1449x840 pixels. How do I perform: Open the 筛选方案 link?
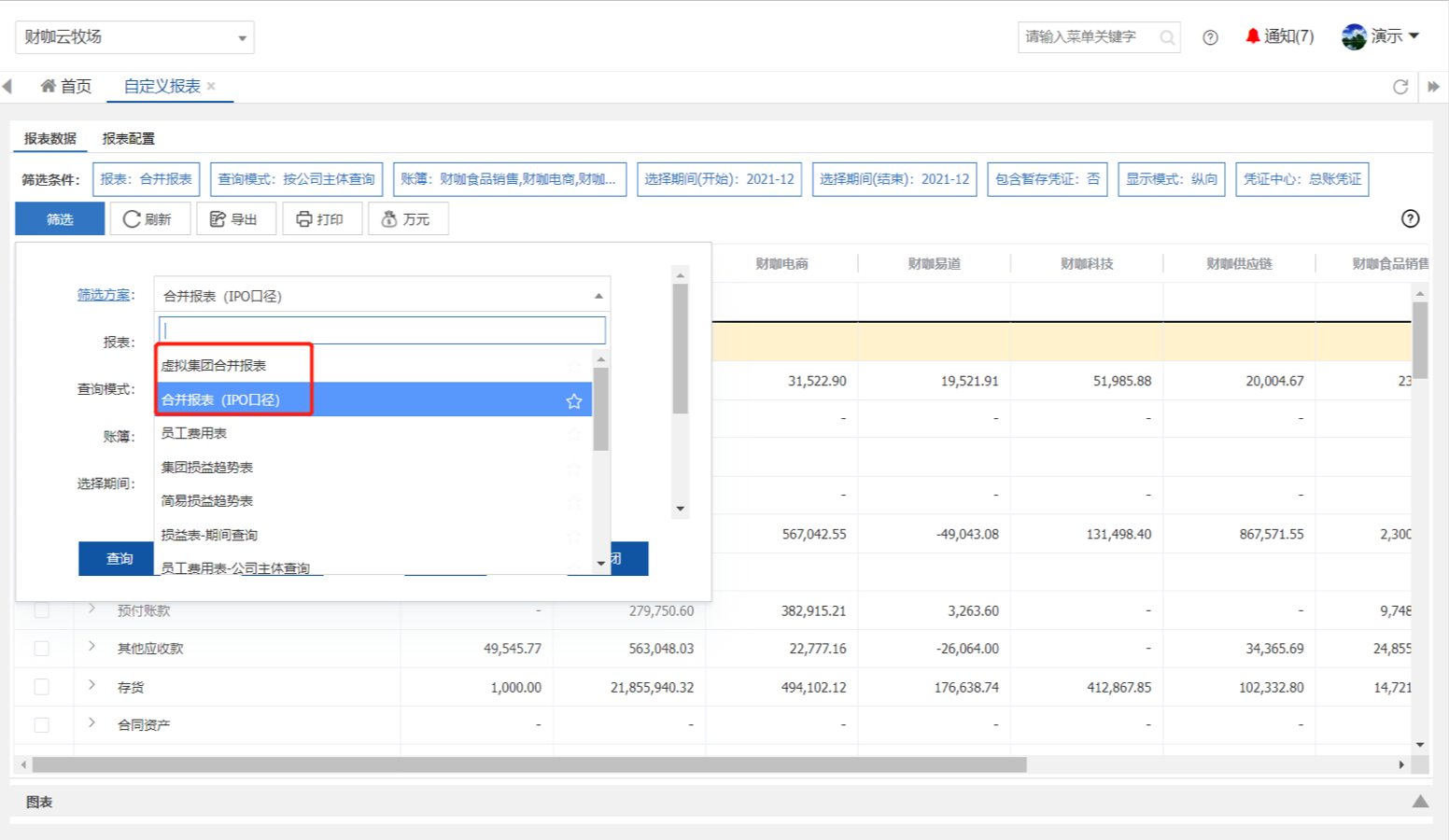pyautogui.click(x=103, y=295)
